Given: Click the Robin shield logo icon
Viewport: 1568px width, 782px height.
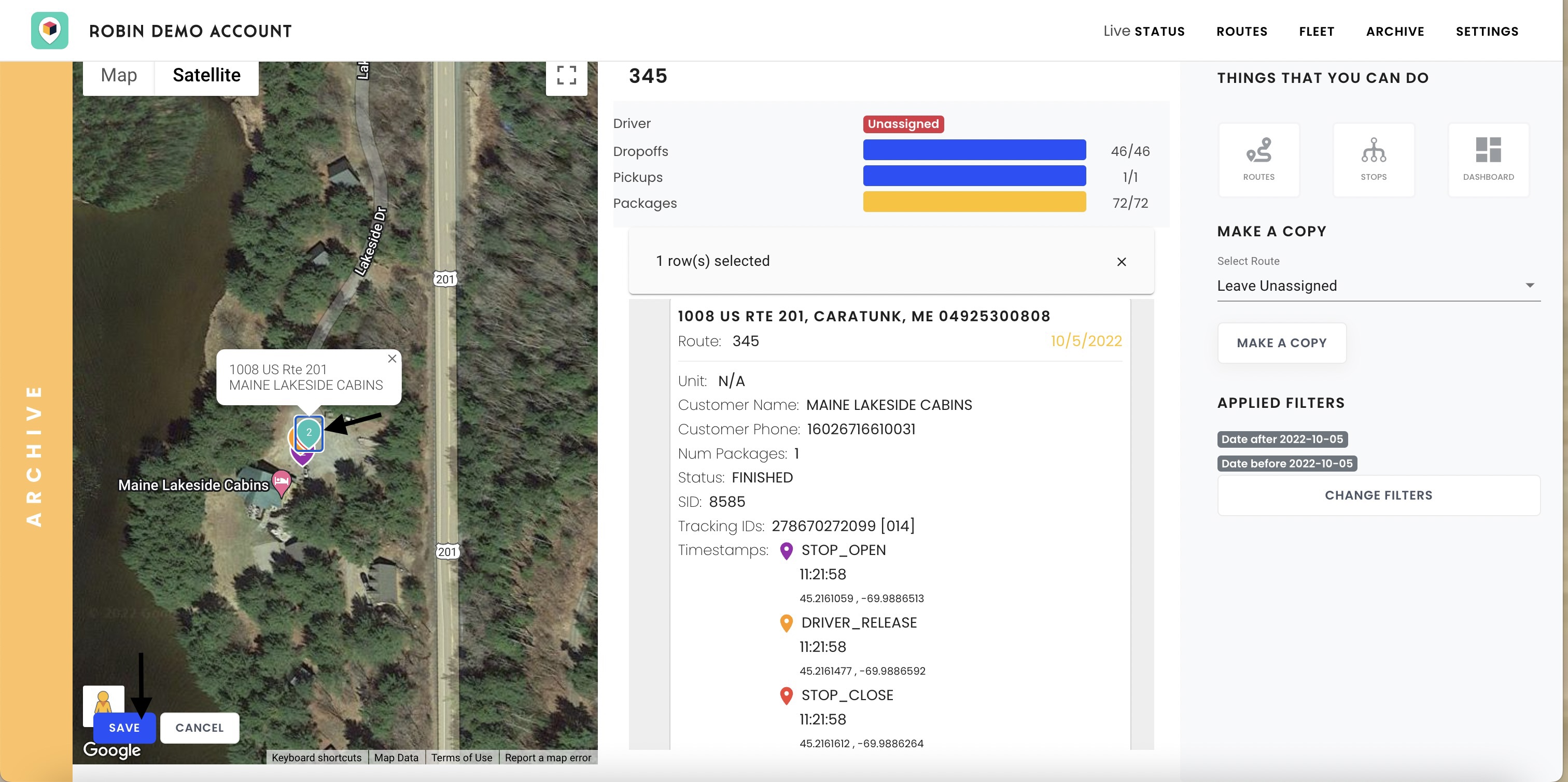Looking at the screenshot, I should pos(49,31).
